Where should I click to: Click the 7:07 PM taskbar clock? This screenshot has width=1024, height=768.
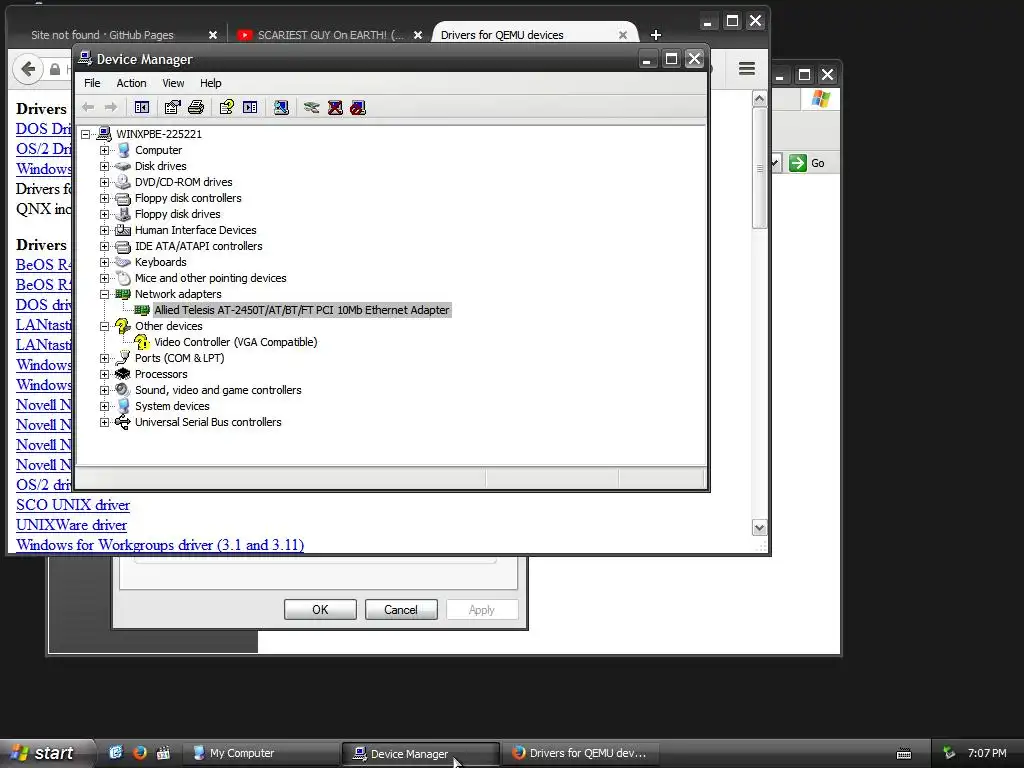(x=987, y=753)
